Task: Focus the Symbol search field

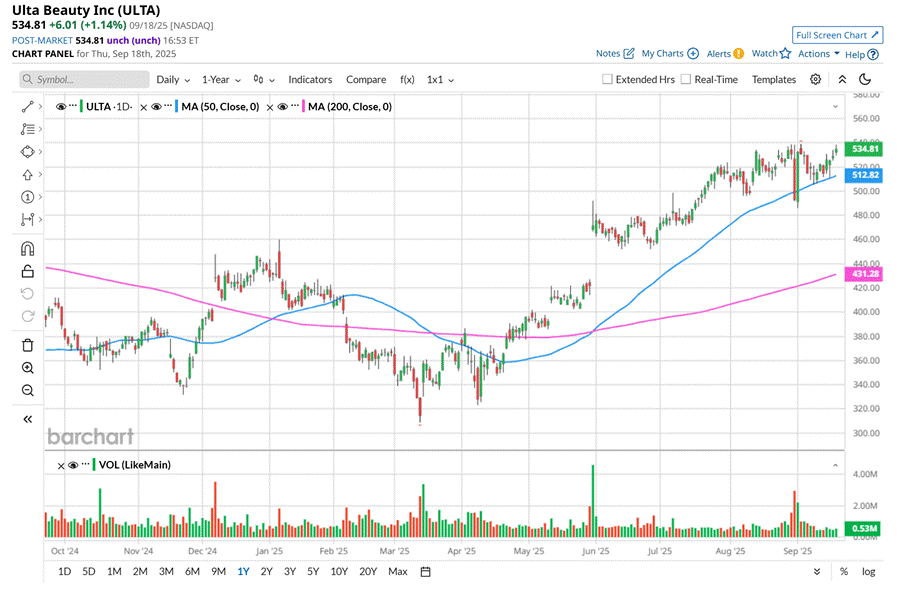Action: coord(84,80)
